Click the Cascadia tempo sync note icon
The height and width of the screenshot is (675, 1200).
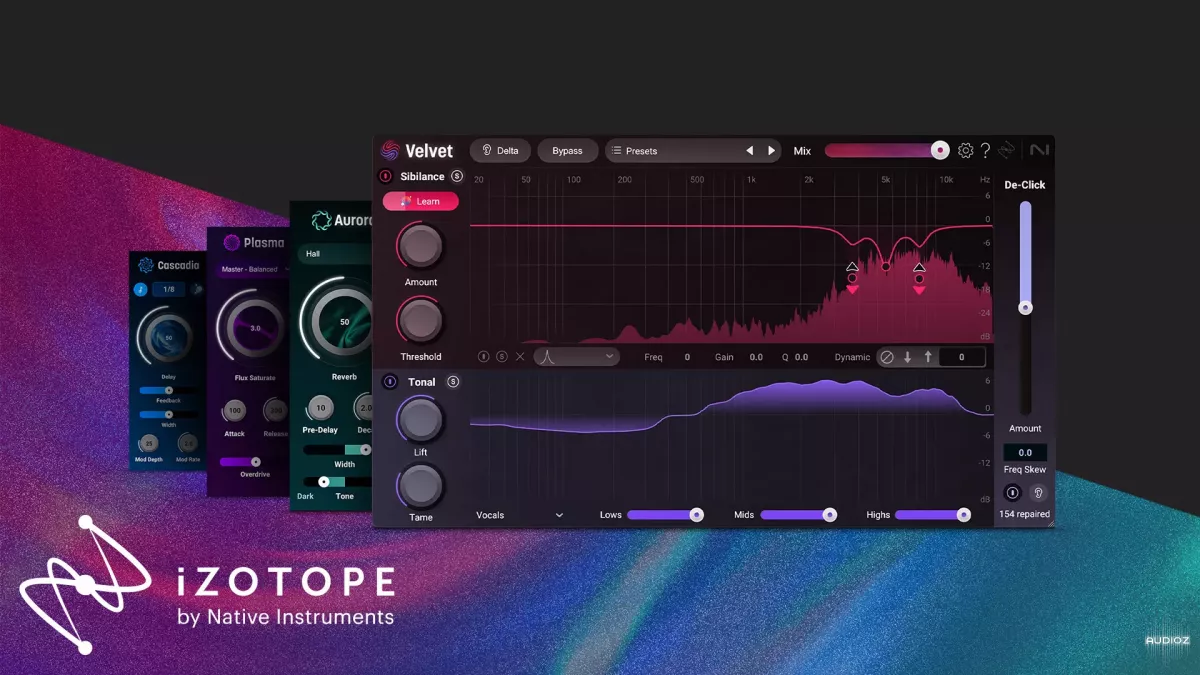[141, 289]
